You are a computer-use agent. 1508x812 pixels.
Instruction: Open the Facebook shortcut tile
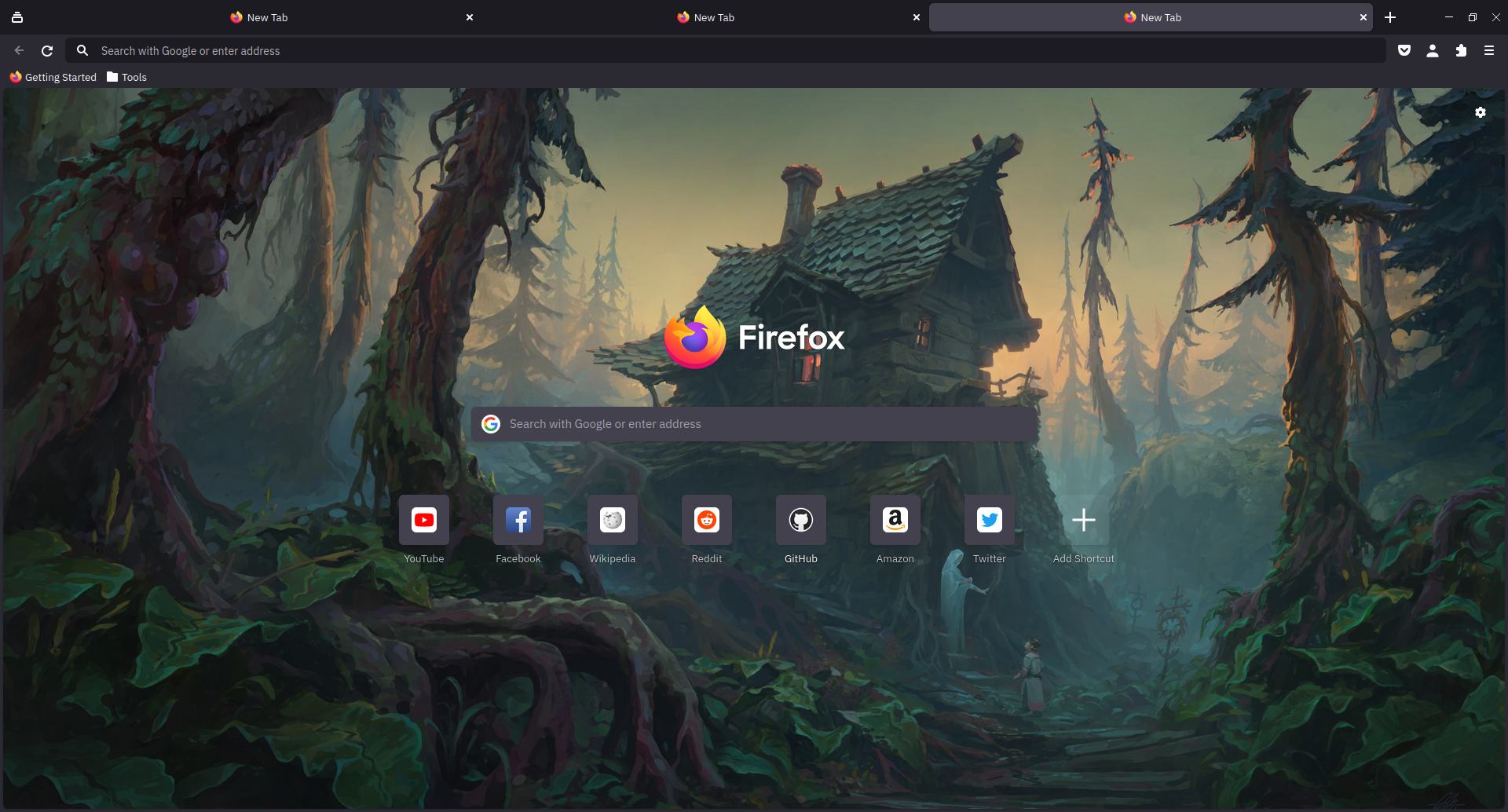pyautogui.click(x=518, y=520)
